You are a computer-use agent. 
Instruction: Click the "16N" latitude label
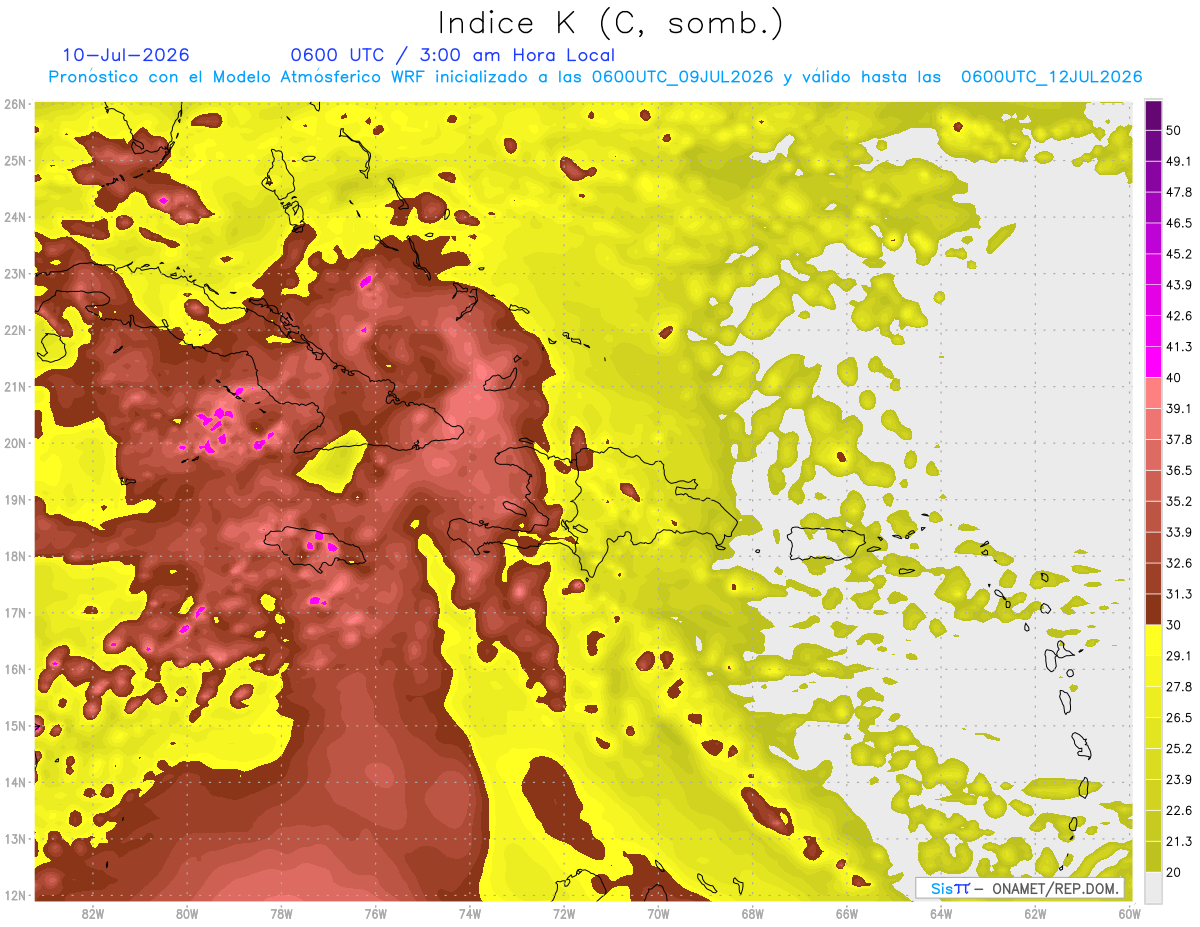(15, 669)
